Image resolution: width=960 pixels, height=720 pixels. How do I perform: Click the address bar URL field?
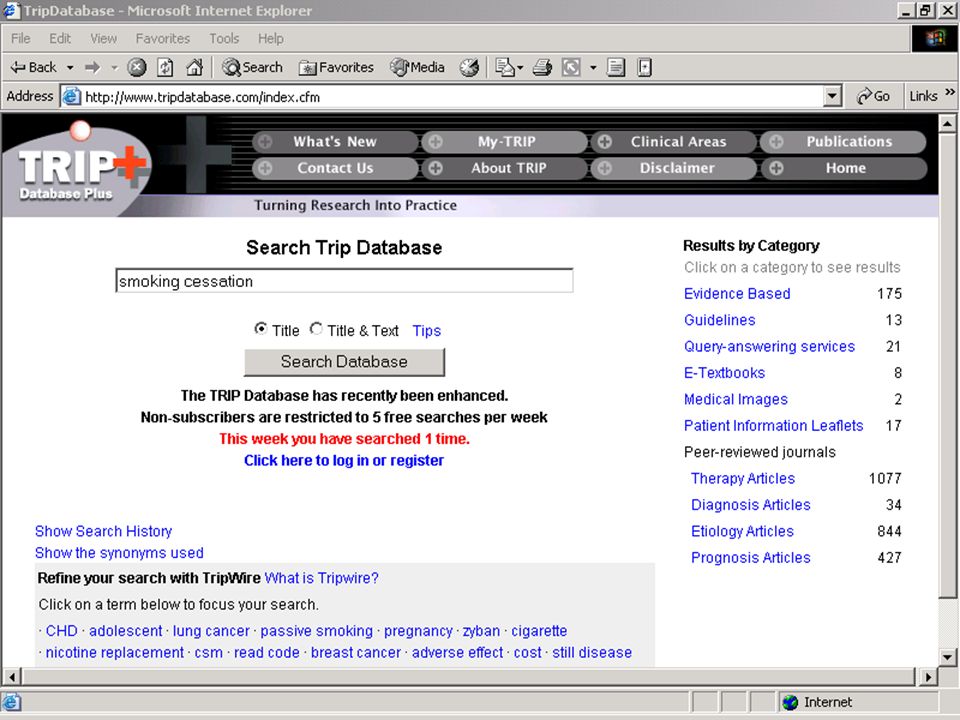pyautogui.click(x=453, y=97)
